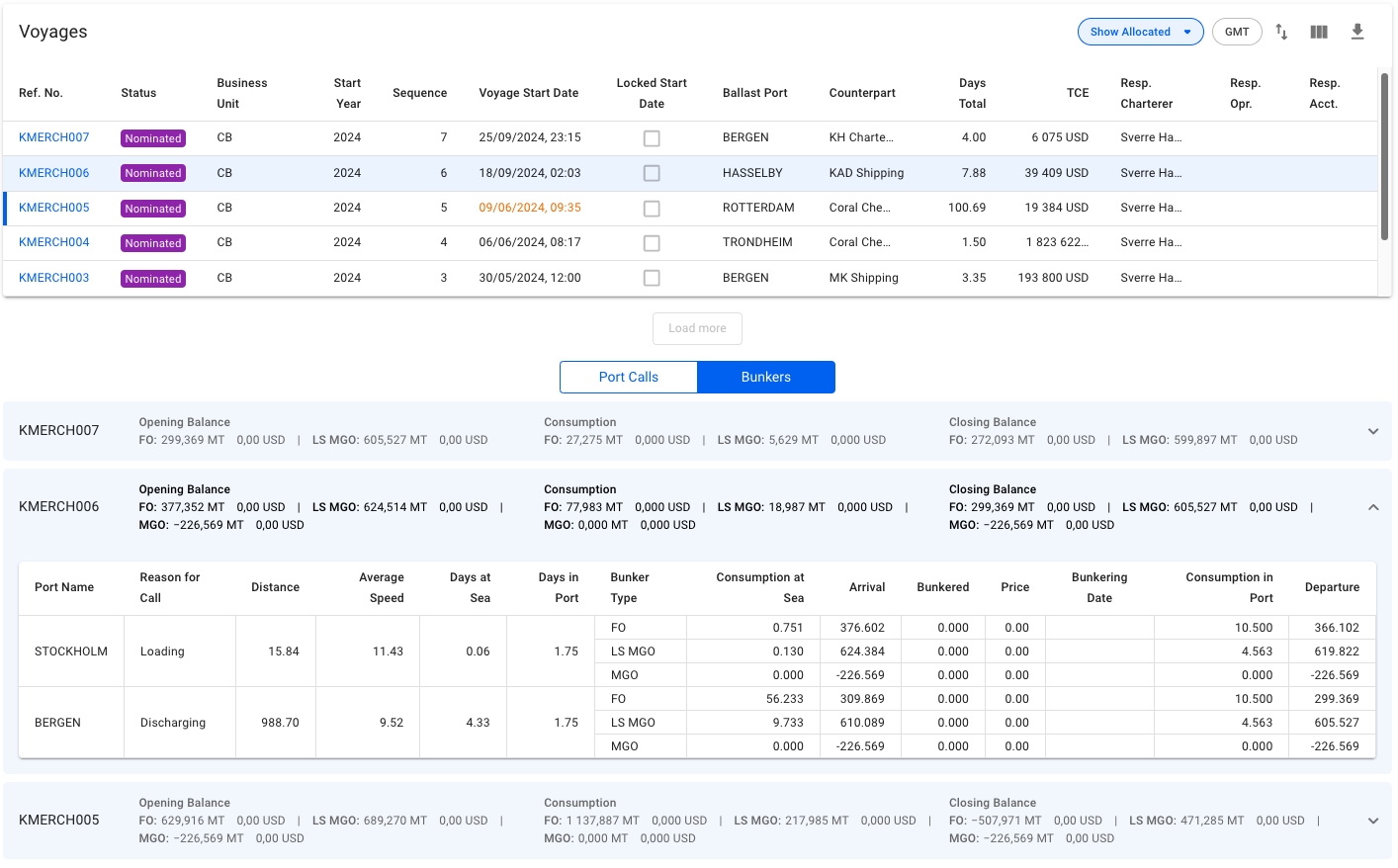
Task: Tick Locked Start Date for KMERCH005
Action: coord(652,209)
